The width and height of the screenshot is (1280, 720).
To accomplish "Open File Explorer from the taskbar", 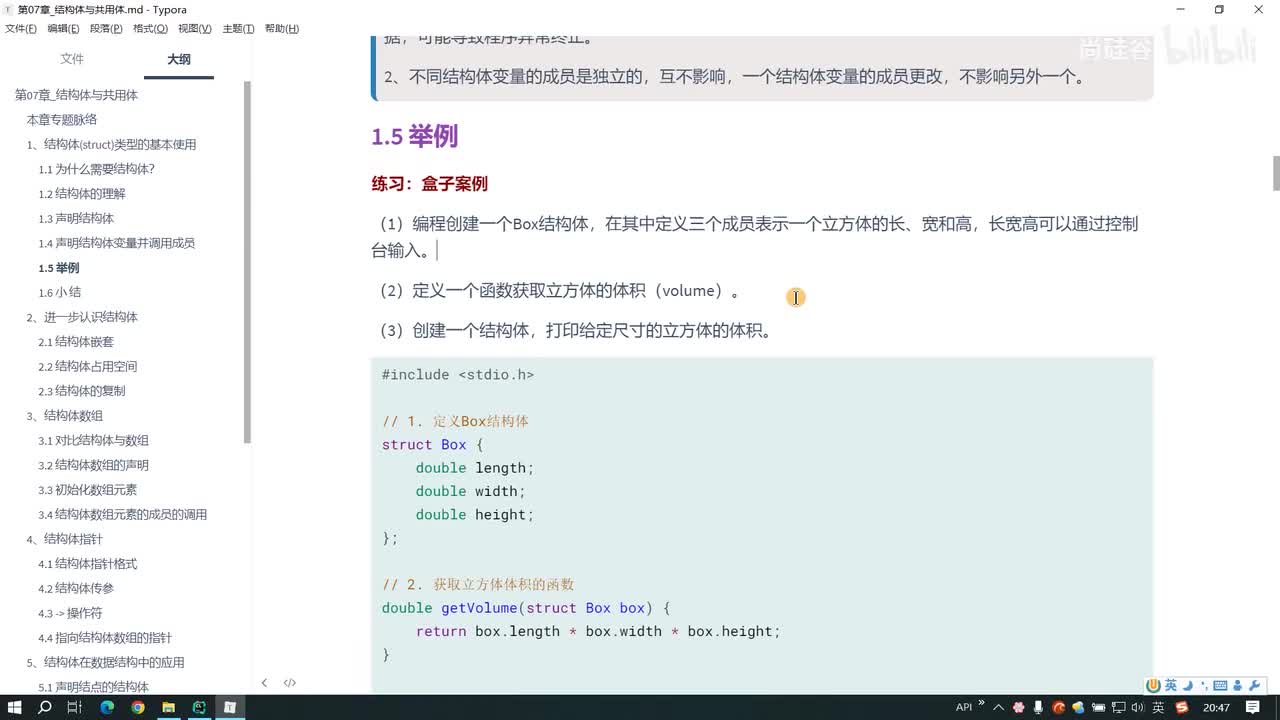I will (169, 707).
